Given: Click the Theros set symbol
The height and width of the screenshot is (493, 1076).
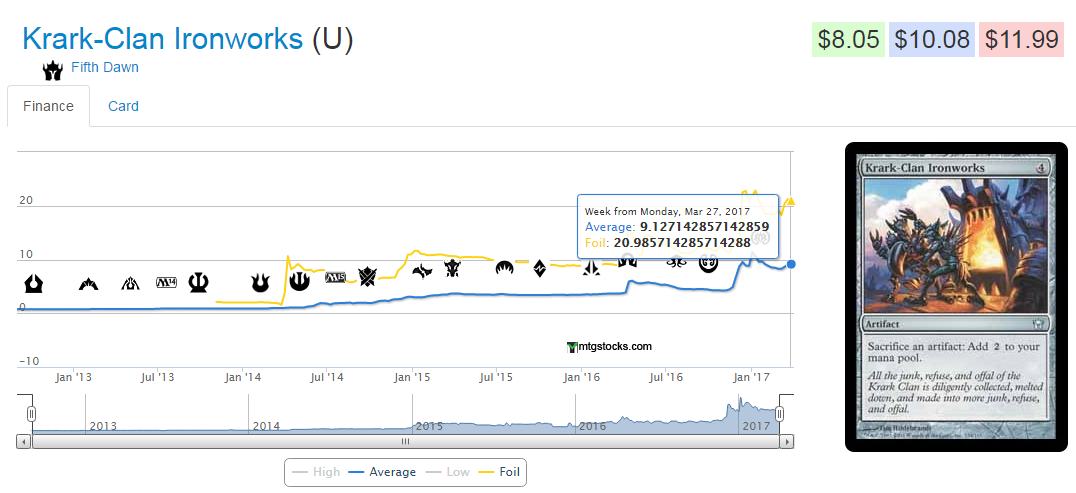Looking at the screenshot, I should 198,282.
